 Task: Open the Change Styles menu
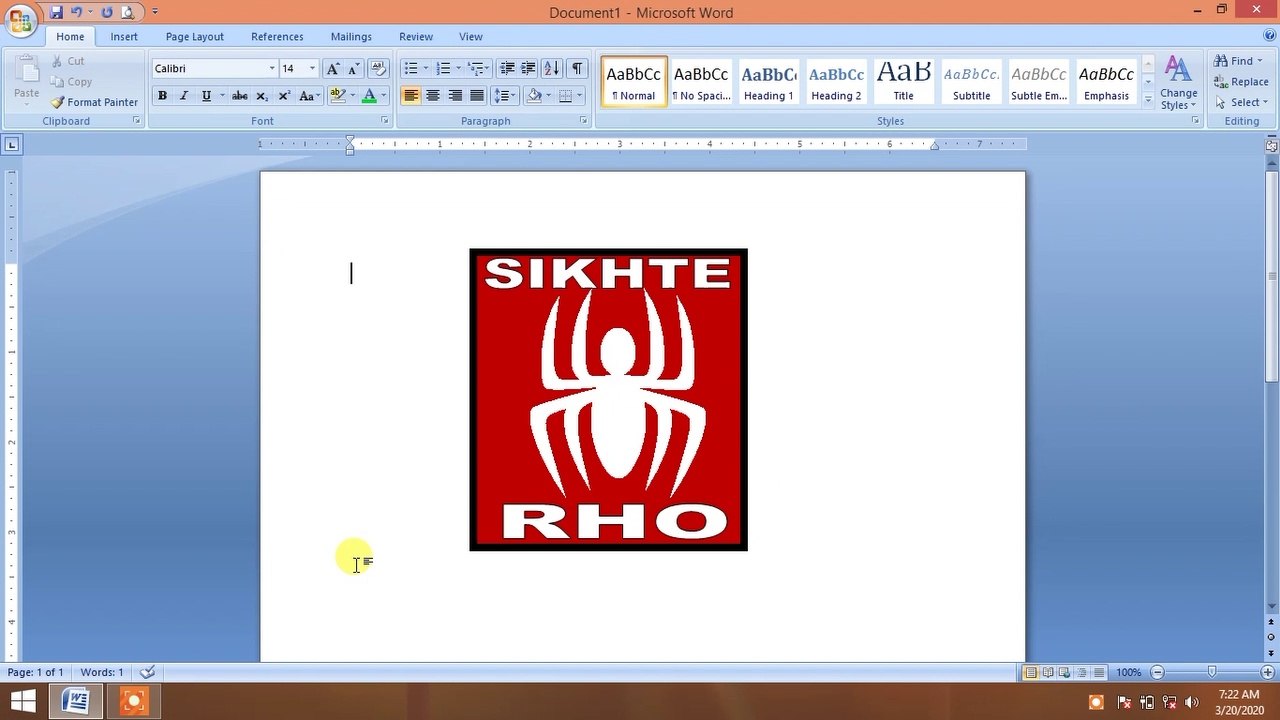(1179, 84)
